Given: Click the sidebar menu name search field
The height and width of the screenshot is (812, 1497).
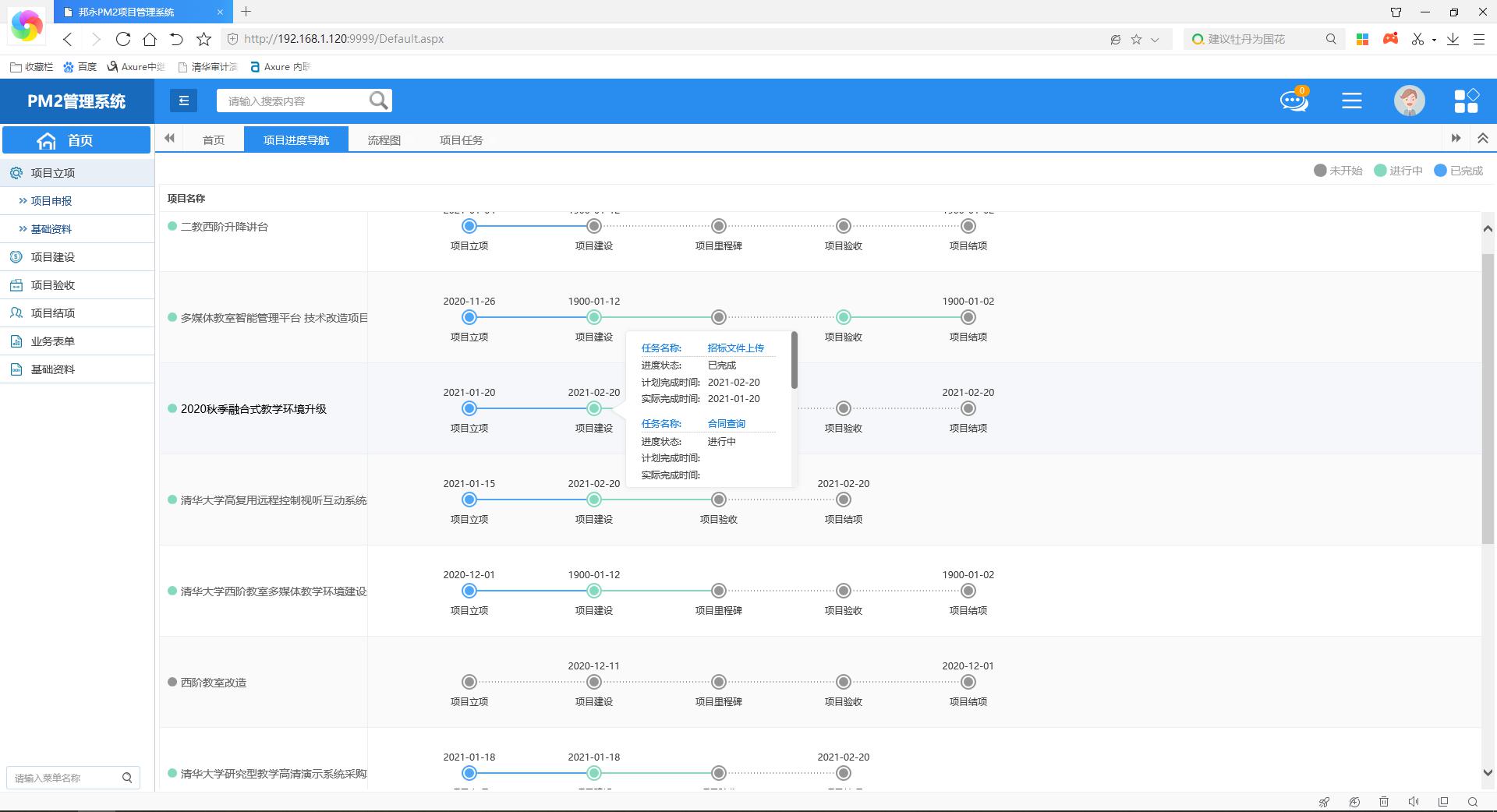Looking at the screenshot, I should click(65, 778).
